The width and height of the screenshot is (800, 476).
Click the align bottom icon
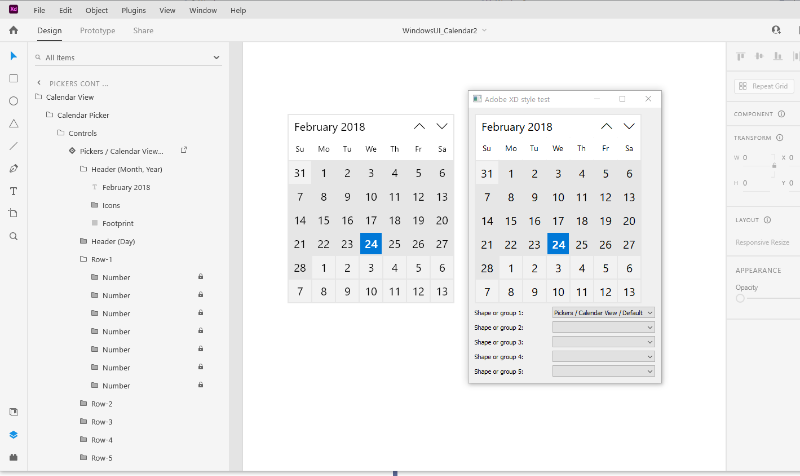tap(778, 56)
